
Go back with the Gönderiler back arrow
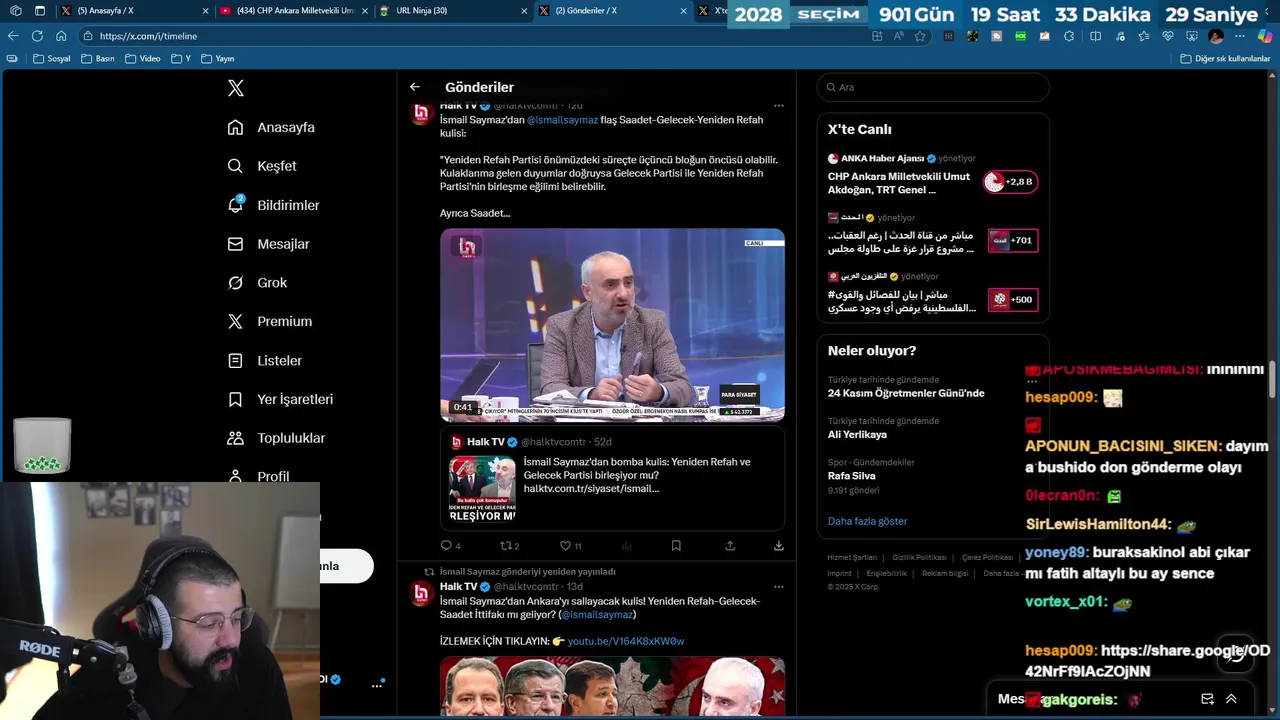point(415,87)
